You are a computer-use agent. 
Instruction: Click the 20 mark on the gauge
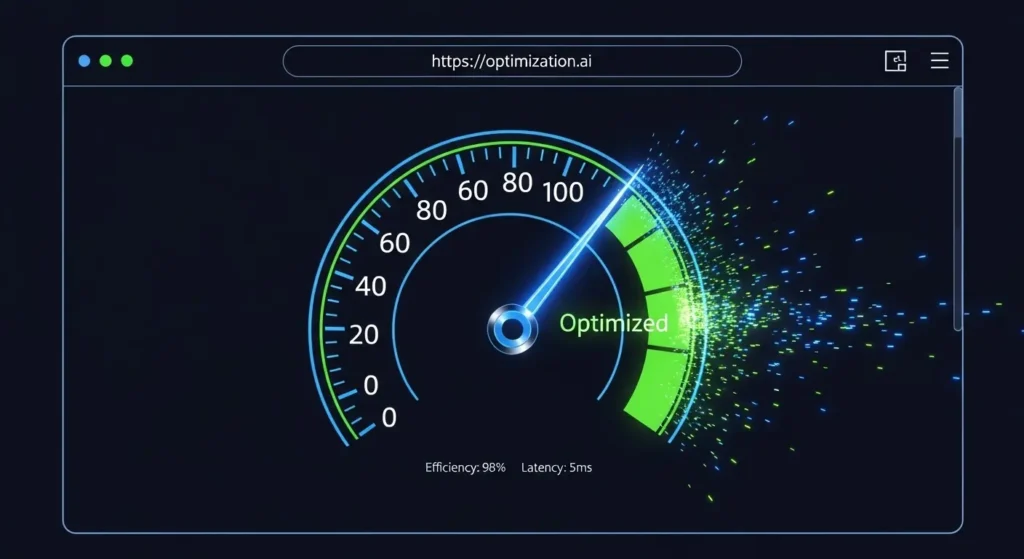tap(364, 335)
